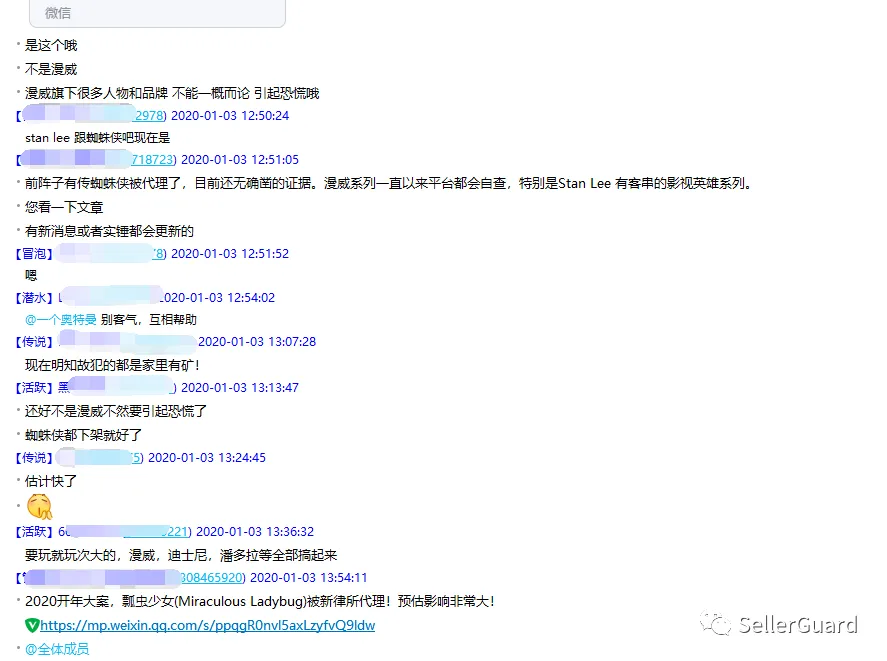Screen dimensions: 887x661
Task: Select the message '估计快了'
Action: click(51, 481)
